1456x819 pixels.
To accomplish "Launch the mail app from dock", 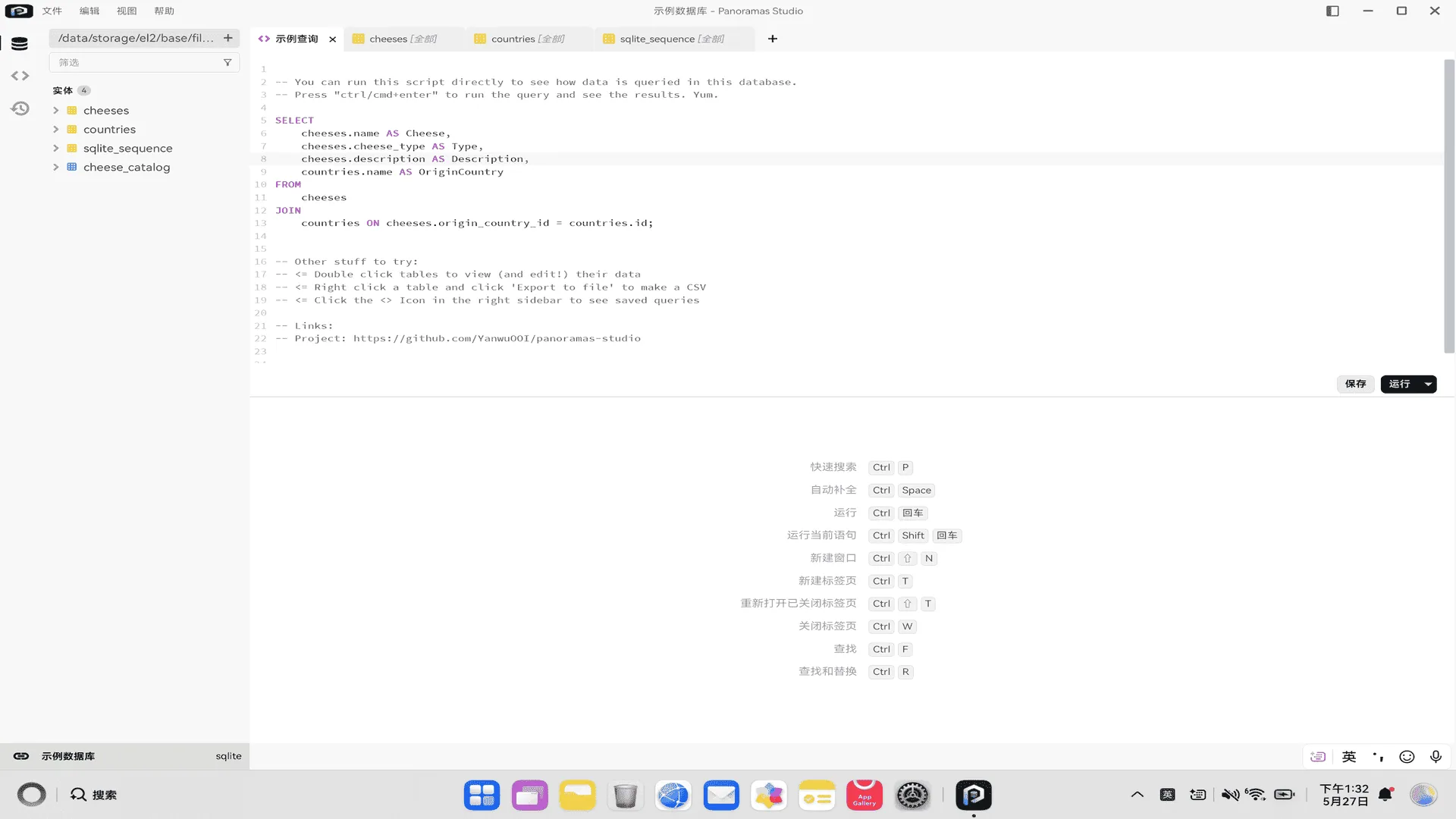I will (720, 795).
